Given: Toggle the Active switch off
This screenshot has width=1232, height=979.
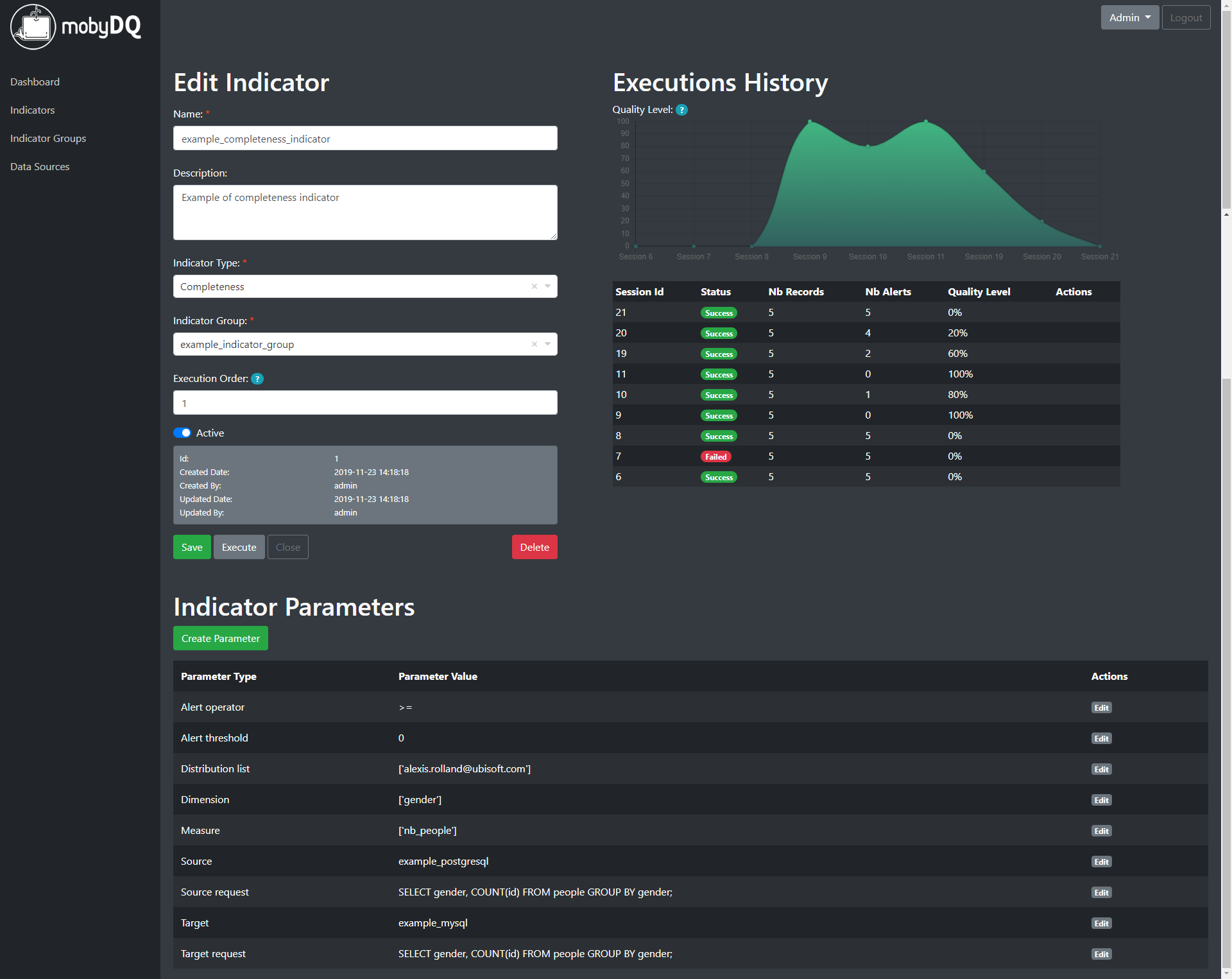Looking at the screenshot, I should coord(182,433).
